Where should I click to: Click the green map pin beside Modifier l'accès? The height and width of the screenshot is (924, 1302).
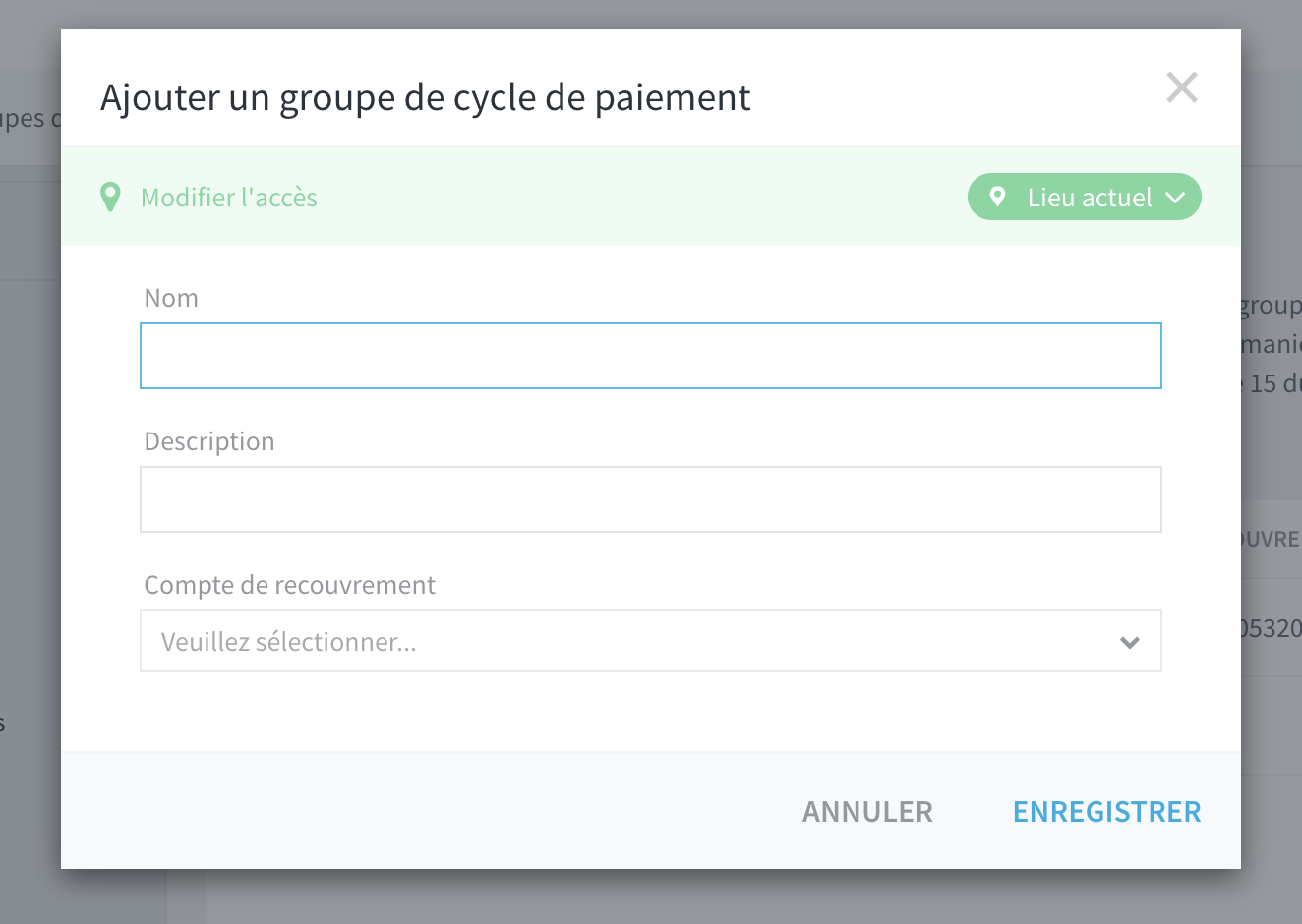(x=111, y=197)
